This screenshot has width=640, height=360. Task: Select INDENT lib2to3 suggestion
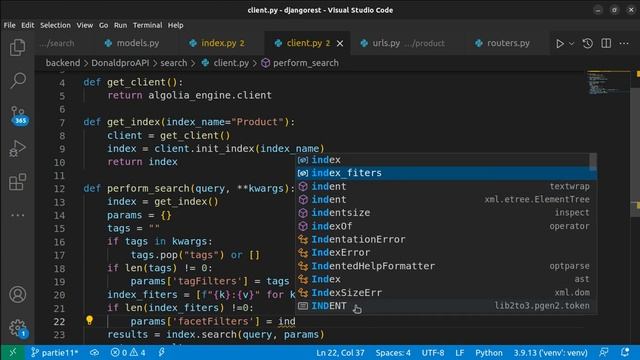[446, 306]
